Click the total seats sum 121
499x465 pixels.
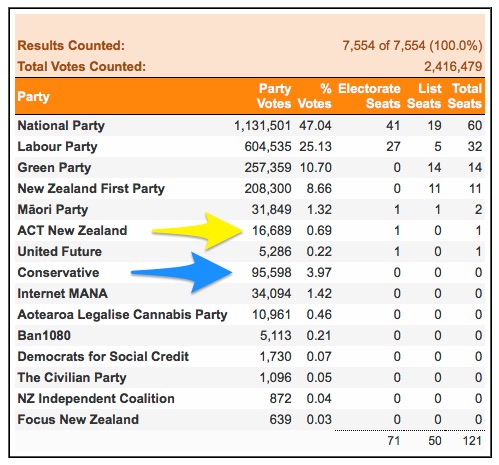(472, 441)
